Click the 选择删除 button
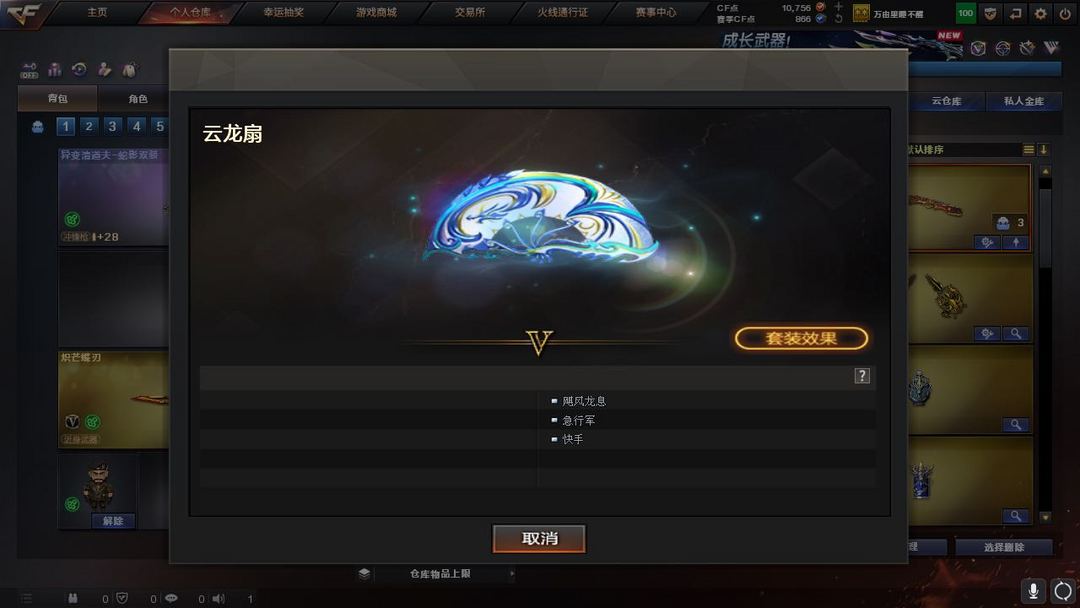The height and width of the screenshot is (608, 1080). pyautogui.click(x=1004, y=547)
